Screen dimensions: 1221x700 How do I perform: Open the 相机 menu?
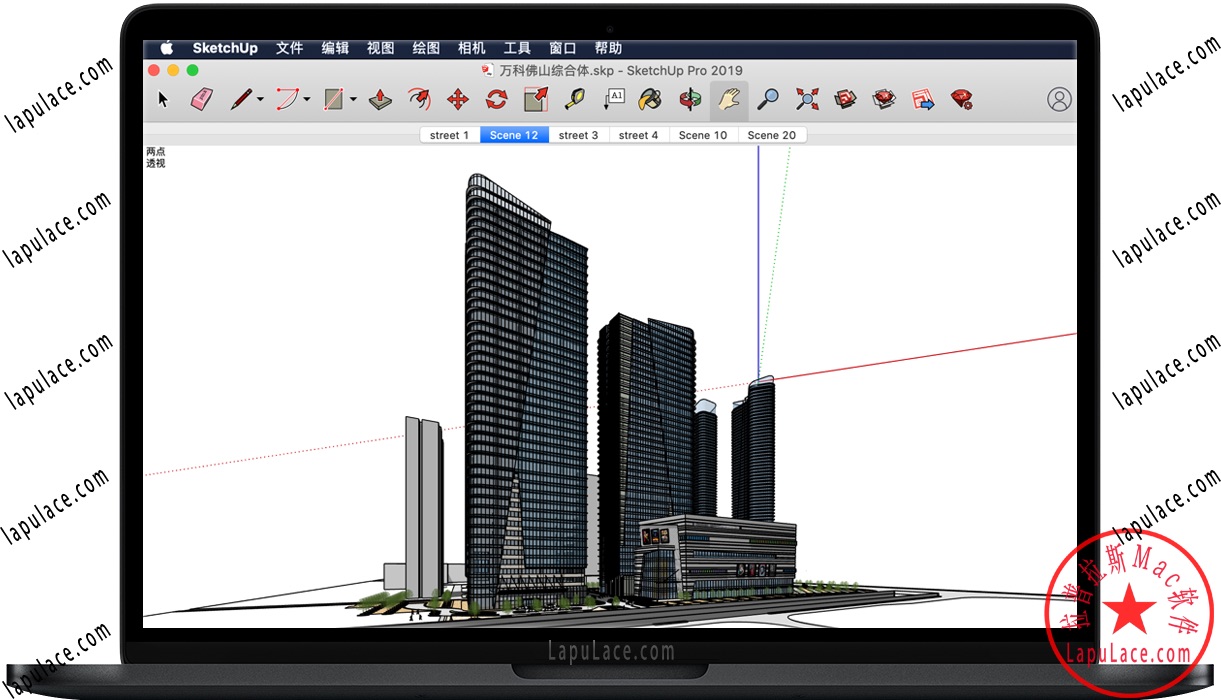point(471,48)
